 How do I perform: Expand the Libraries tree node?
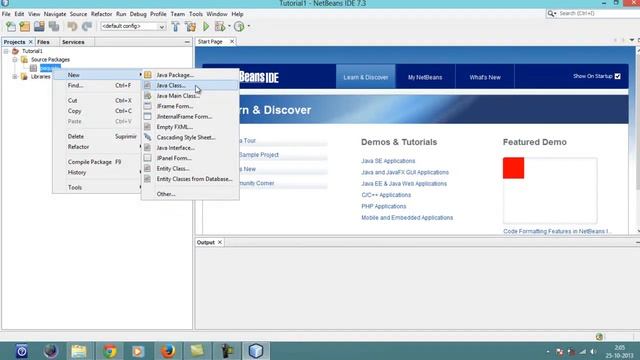point(15,77)
